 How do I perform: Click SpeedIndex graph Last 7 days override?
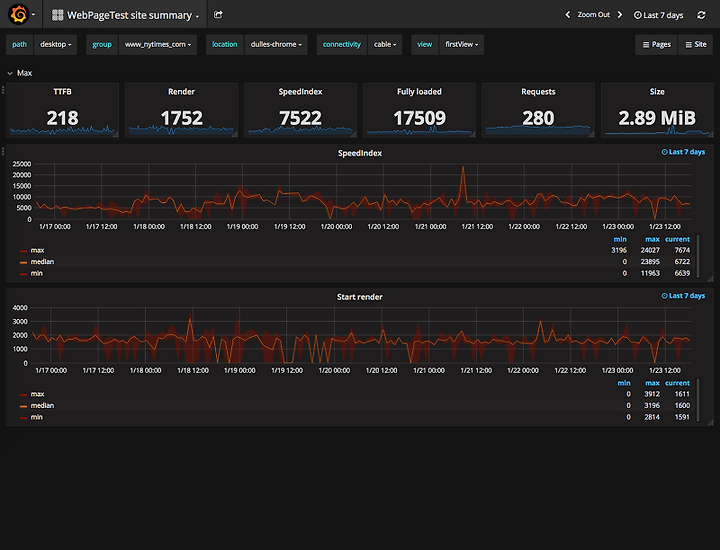coord(683,152)
